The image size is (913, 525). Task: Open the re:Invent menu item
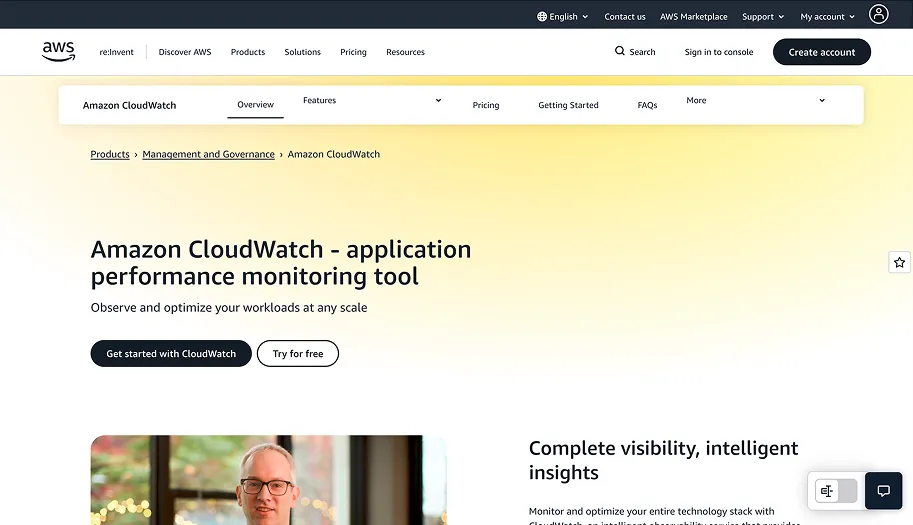[x=116, y=52]
